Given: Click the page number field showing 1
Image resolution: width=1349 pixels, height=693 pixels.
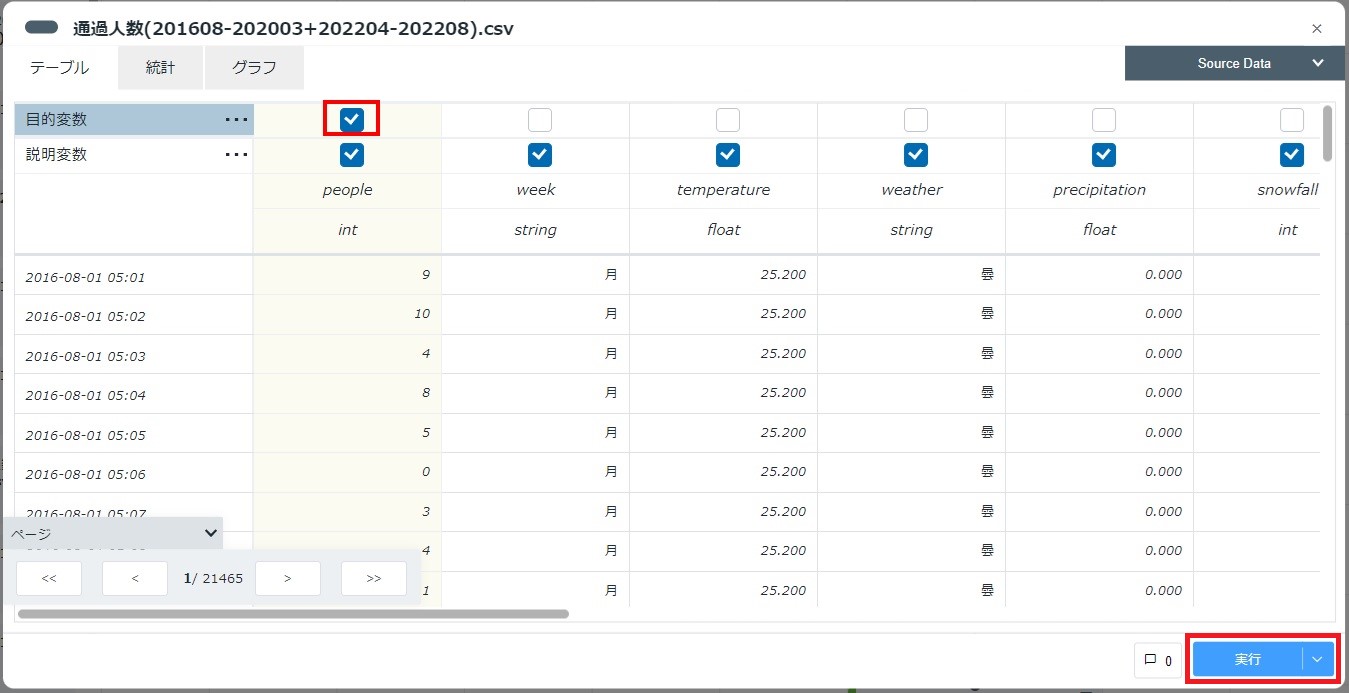Looking at the screenshot, I should pyautogui.click(x=187, y=578).
